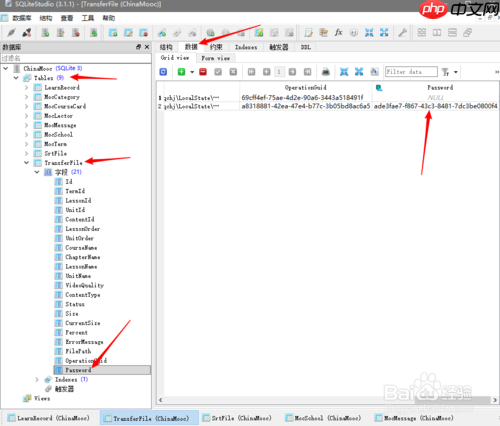500x426 pixels.
Task: Click the horizontal scrollbar left arrow
Action: pos(161,400)
